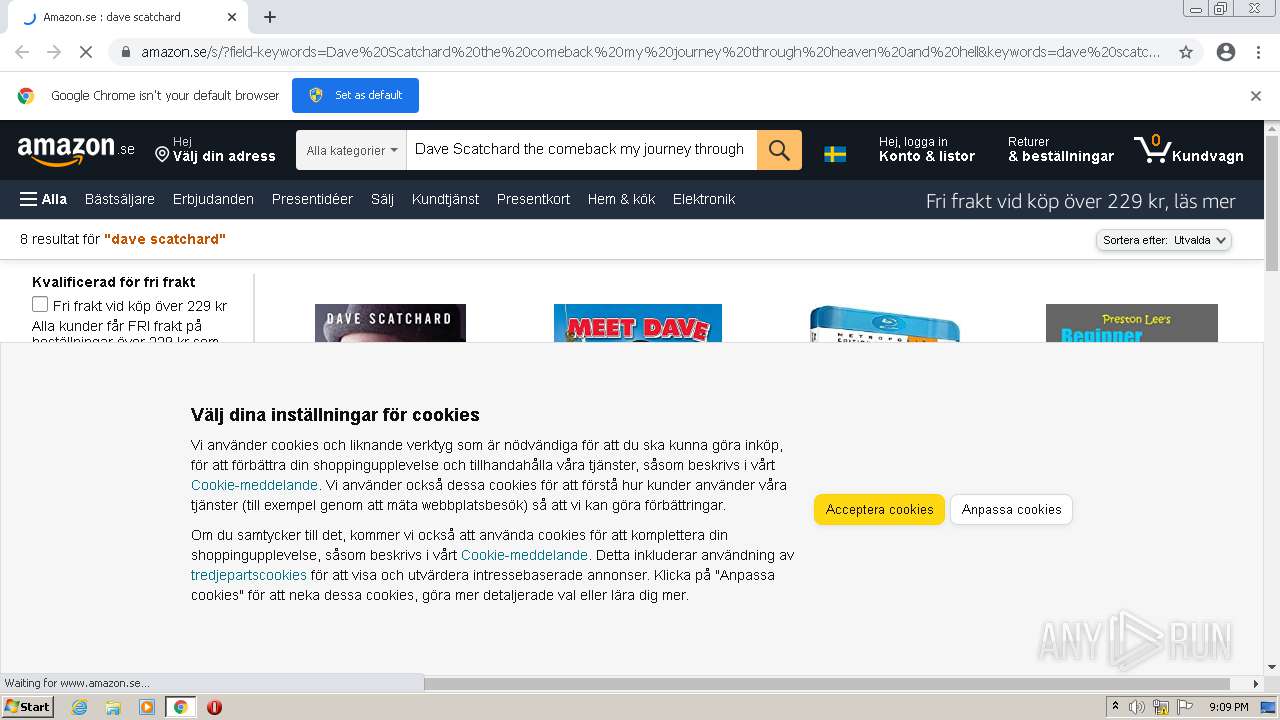Open Internet Explorer from the taskbar
The width and height of the screenshot is (1280, 720).
click(x=79, y=707)
